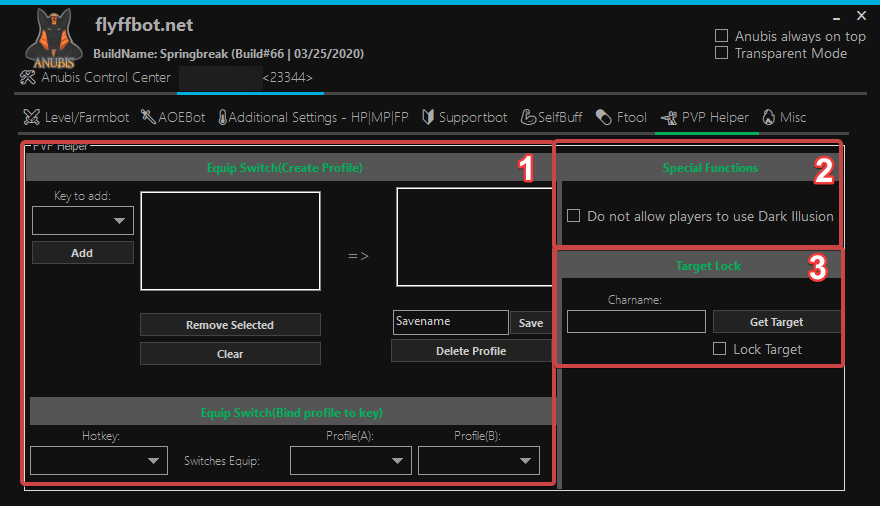Screen dimensions: 880x506
Task: Click the Ftool tag icon
Action: click(x=603, y=117)
